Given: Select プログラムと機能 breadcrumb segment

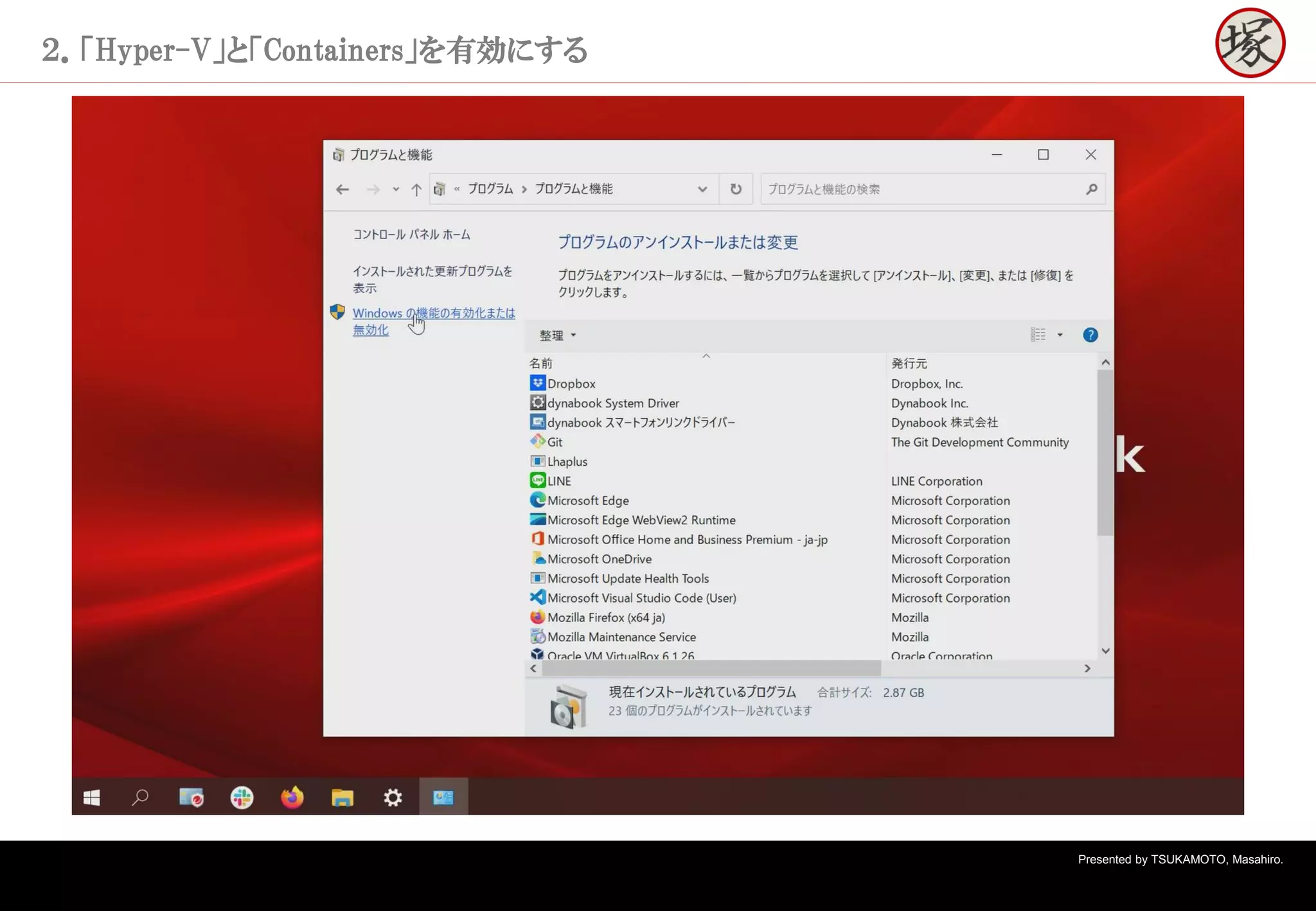Looking at the screenshot, I should click(x=574, y=189).
